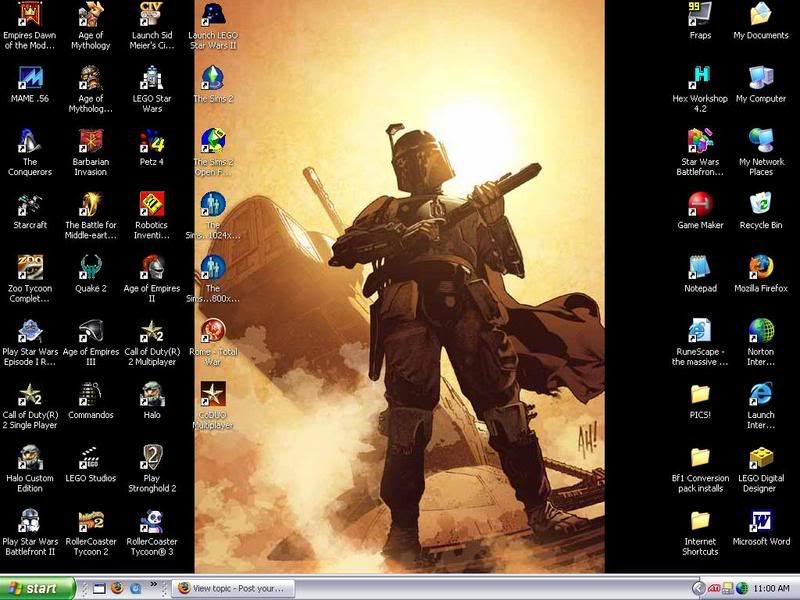Click the Play Stronghold 2 shortcut
800x600 pixels.
tap(152, 468)
